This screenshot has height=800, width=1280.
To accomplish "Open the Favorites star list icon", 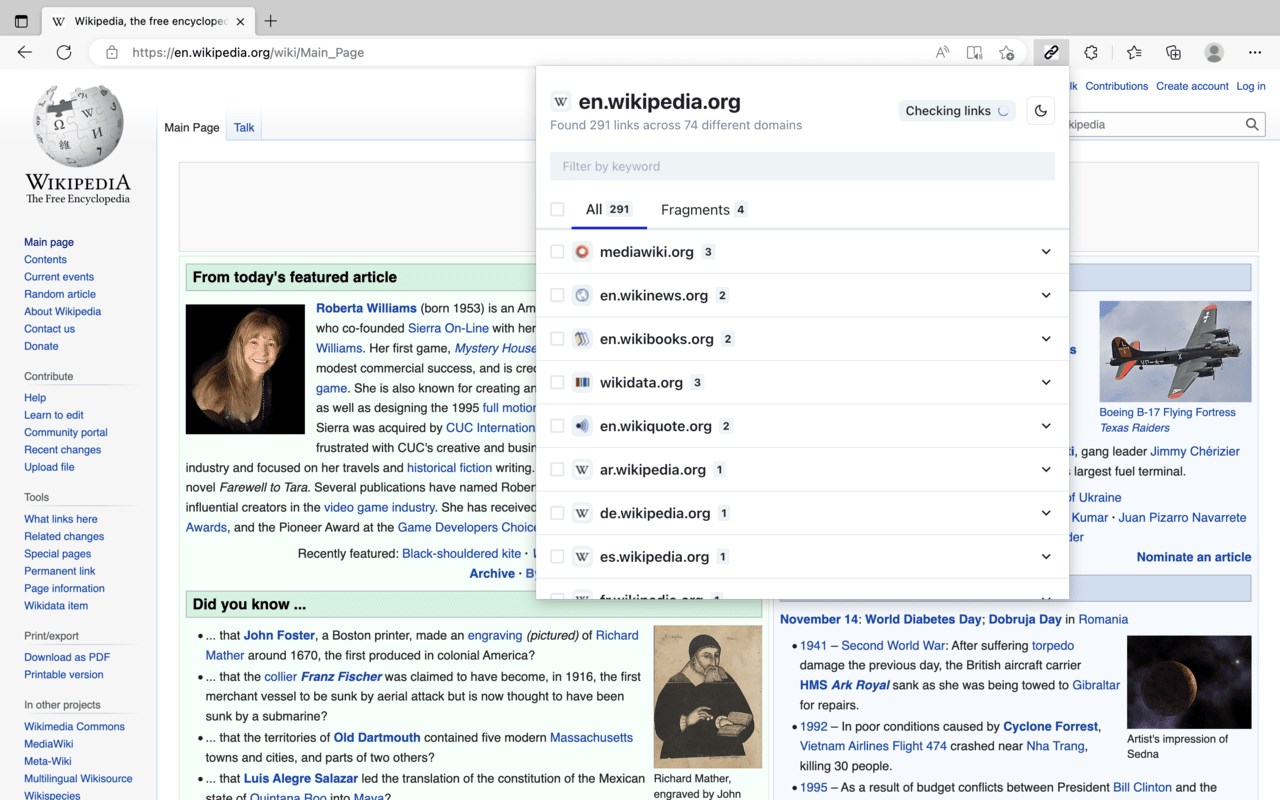I will click(x=1134, y=52).
